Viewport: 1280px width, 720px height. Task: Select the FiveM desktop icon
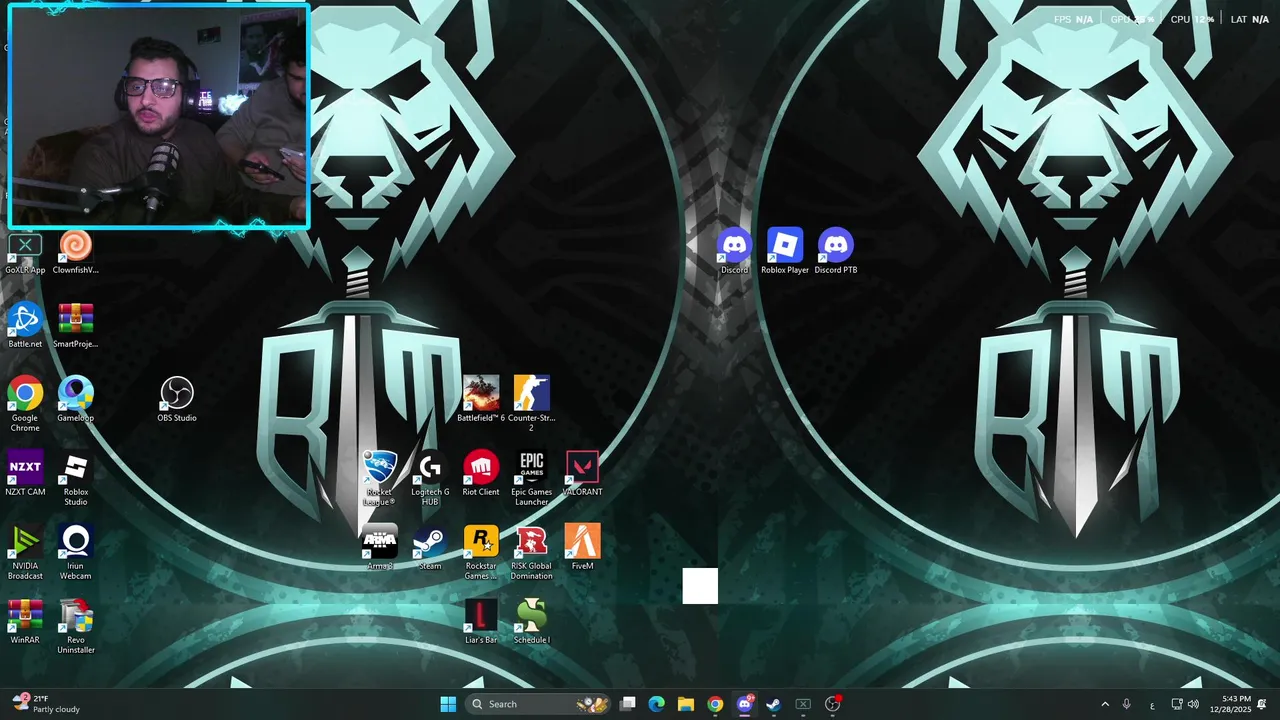pyautogui.click(x=582, y=548)
